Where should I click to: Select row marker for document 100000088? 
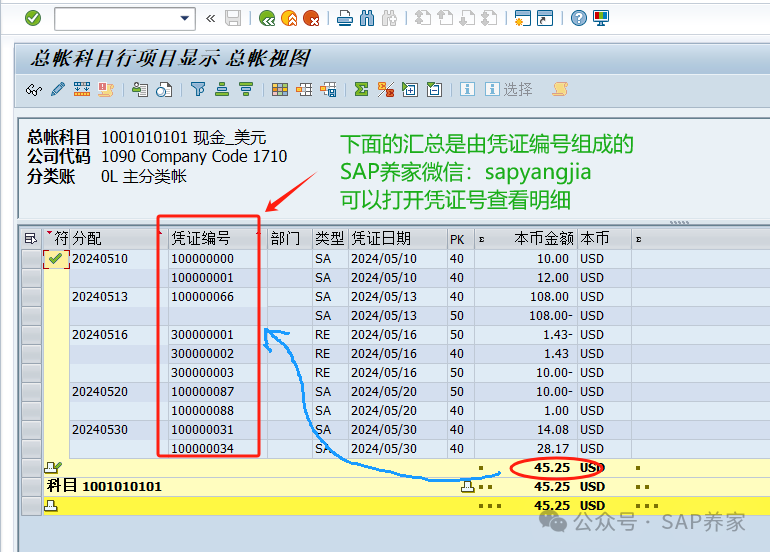click(x=31, y=411)
